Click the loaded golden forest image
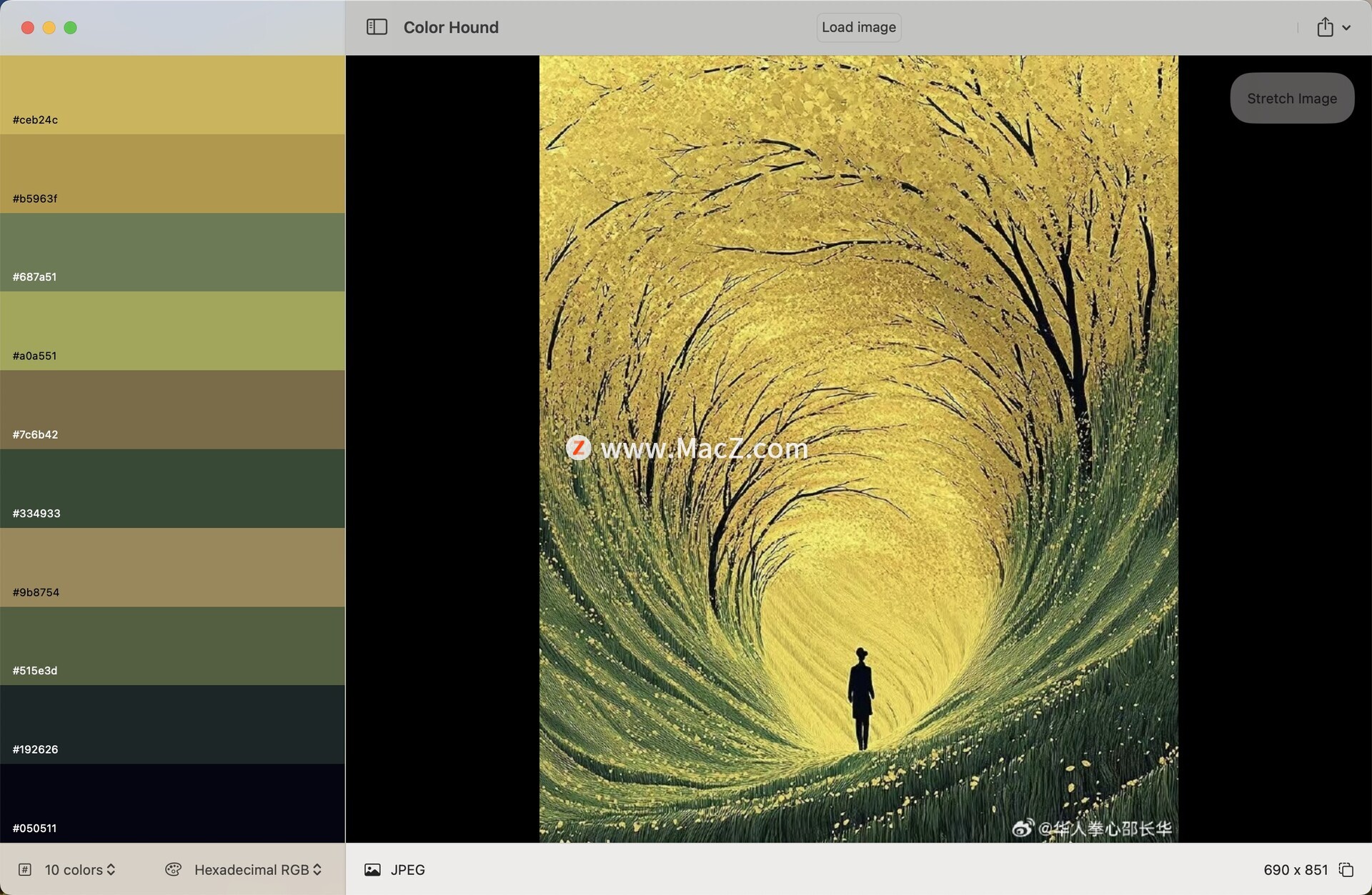Screen dimensions: 1372x895 click(858, 449)
